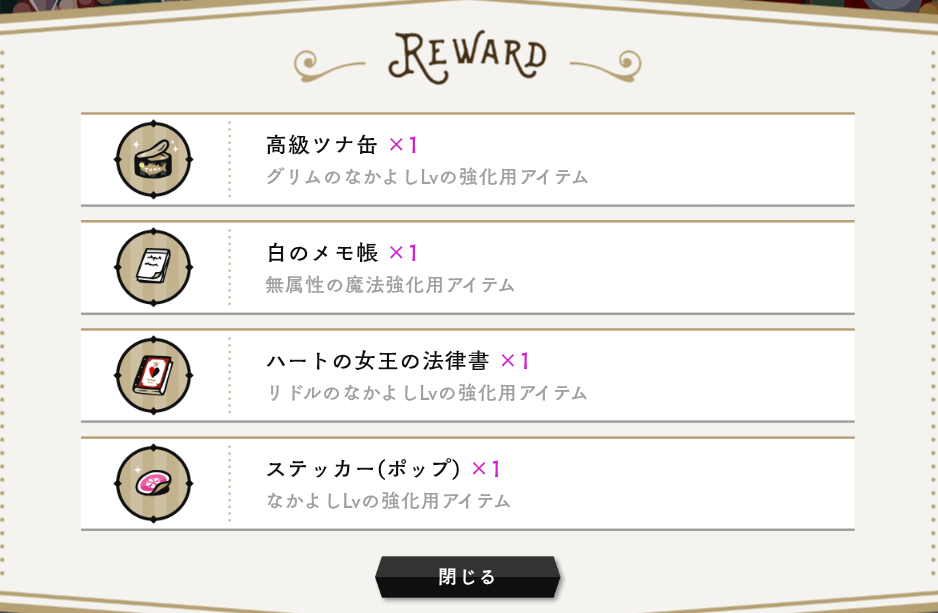Click the ×1 quantity beside 高級ツナ缶

click(403, 145)
